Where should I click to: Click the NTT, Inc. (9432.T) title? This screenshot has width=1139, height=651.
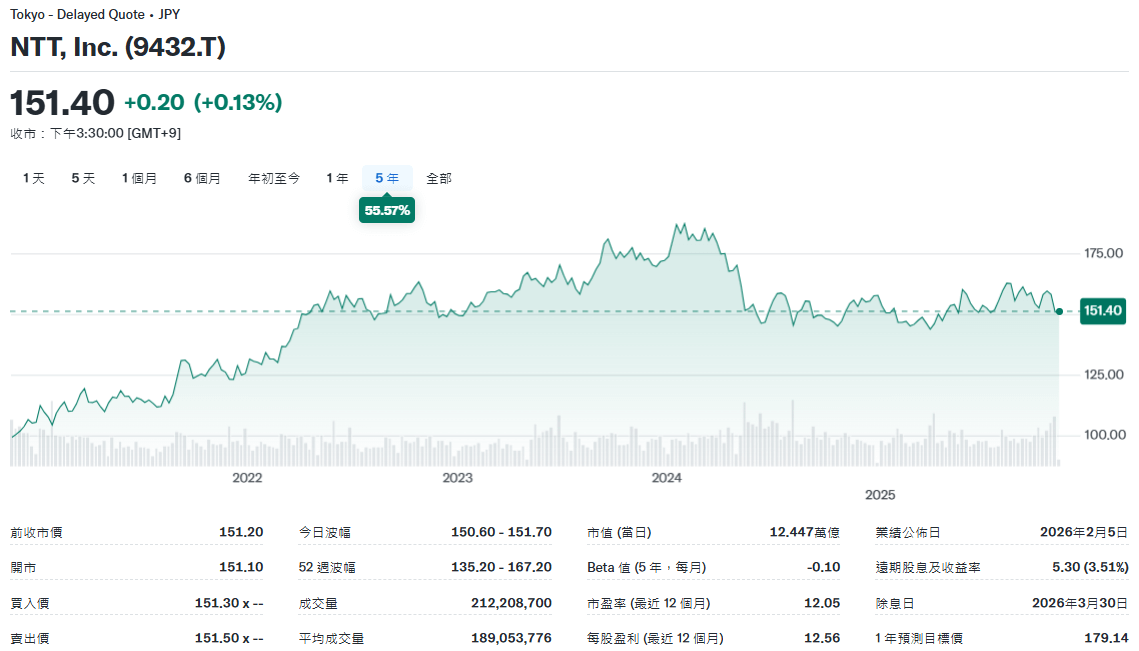click(117, 47)
